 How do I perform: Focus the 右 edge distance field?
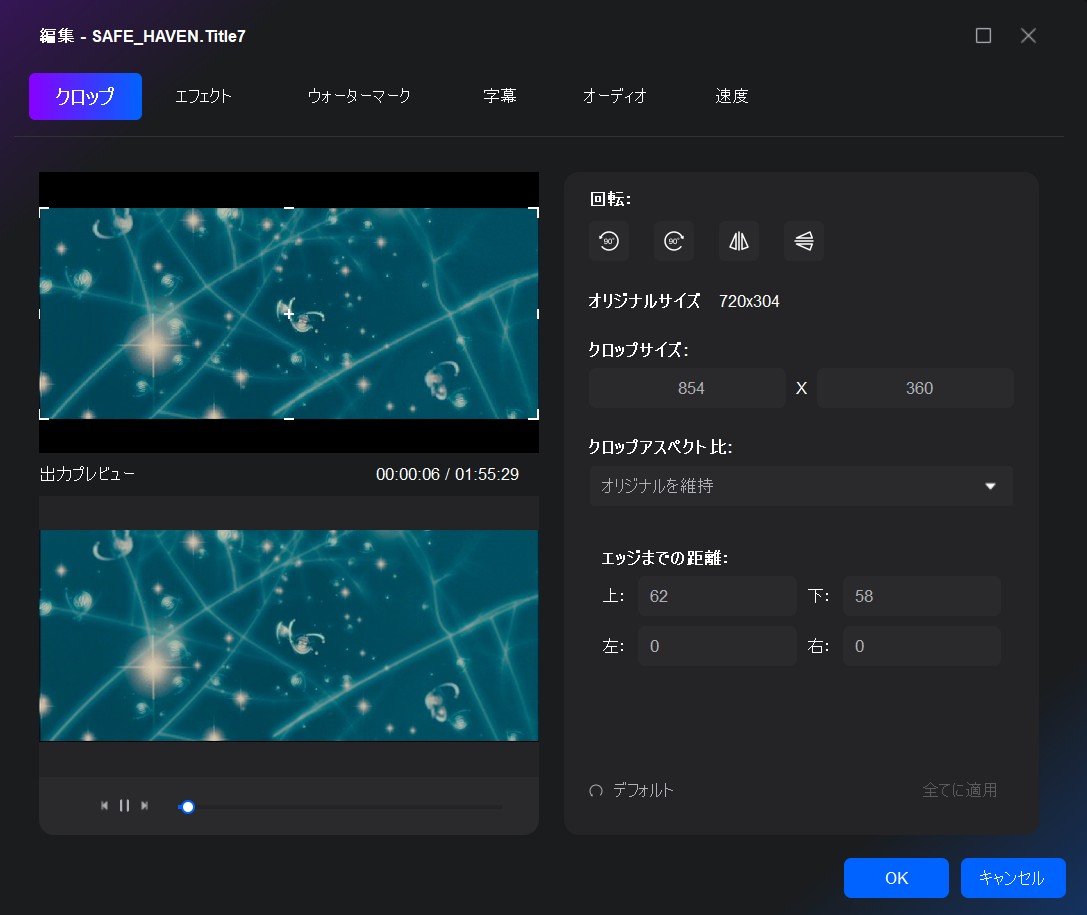921,646
